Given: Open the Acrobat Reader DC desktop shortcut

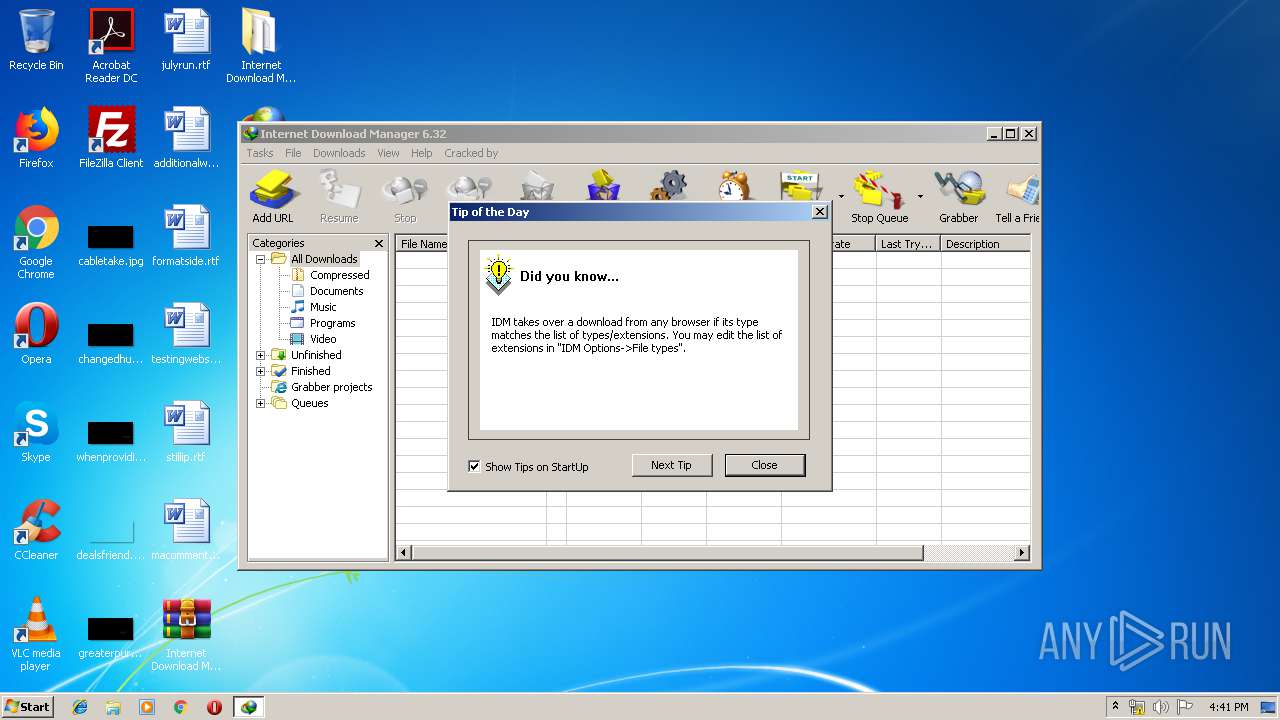Looking at the screenshot, I should [x=111, y=46].
